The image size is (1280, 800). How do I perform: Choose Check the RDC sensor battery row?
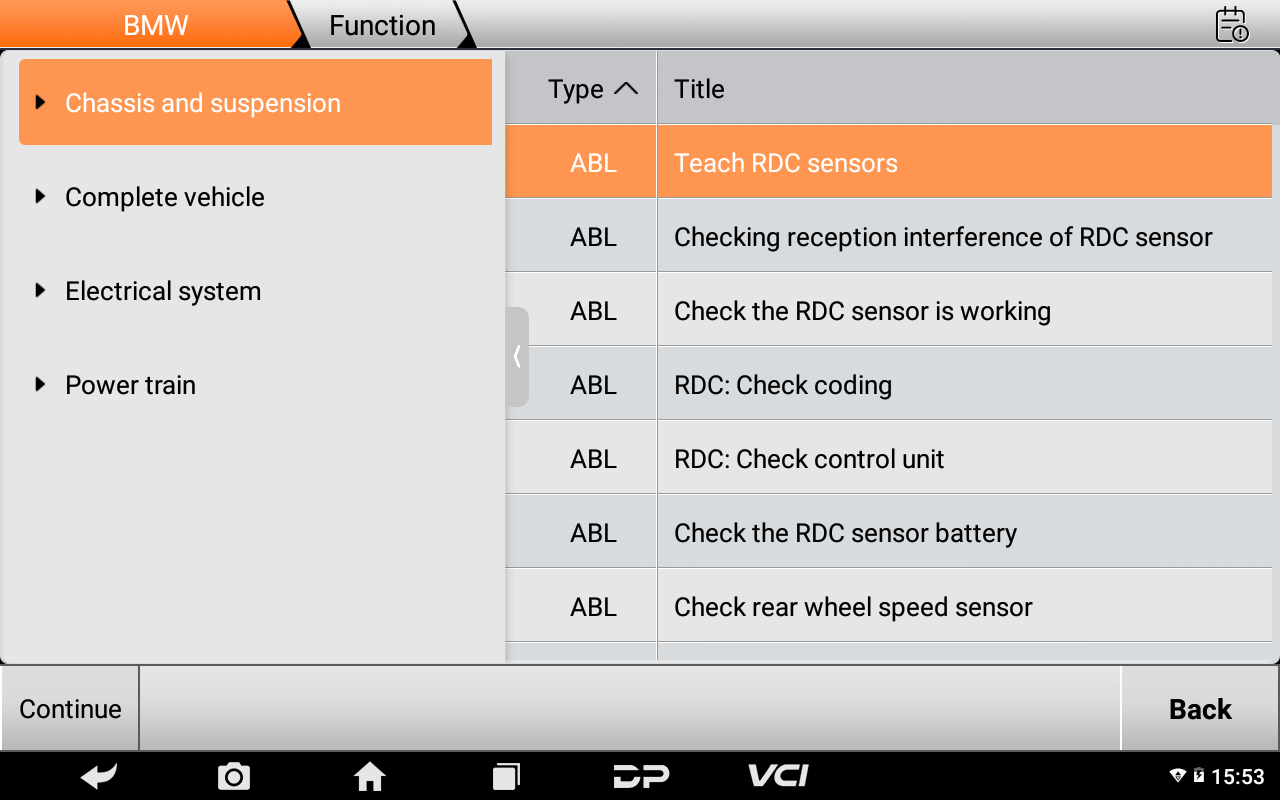[845, 533]
